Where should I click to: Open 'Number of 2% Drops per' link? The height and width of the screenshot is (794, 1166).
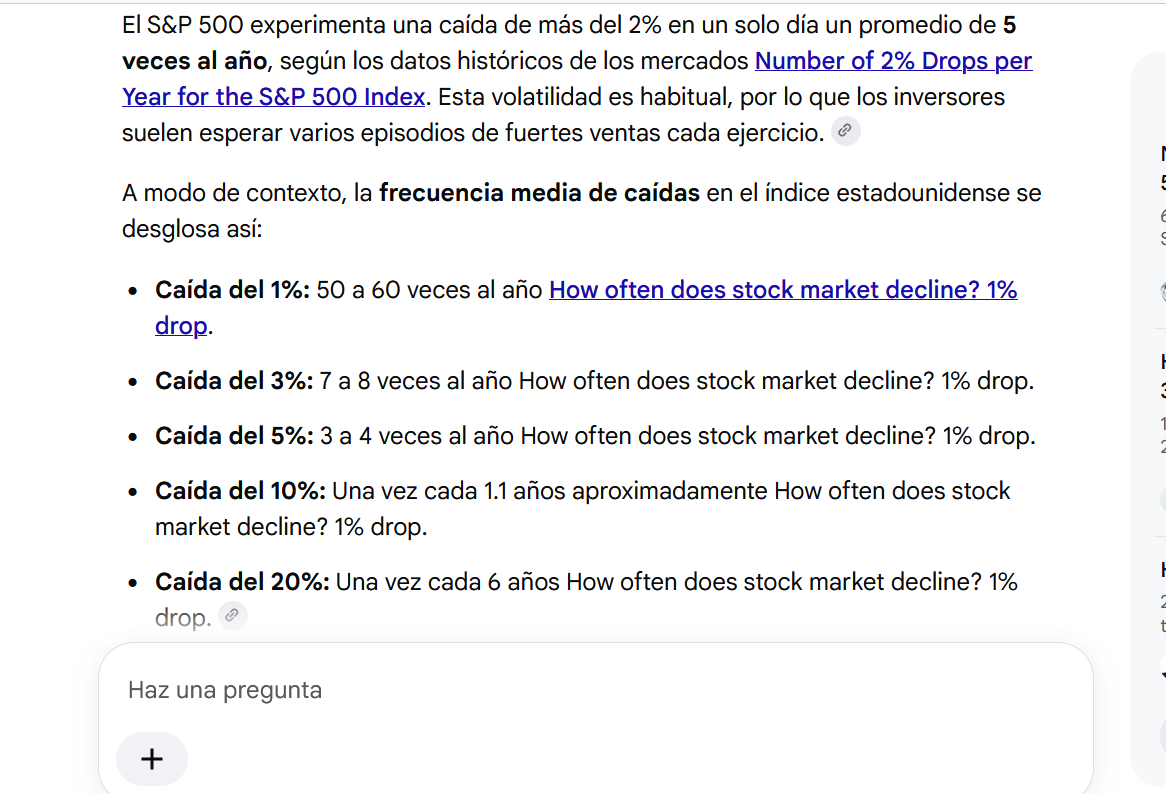(x=893, y=61)
